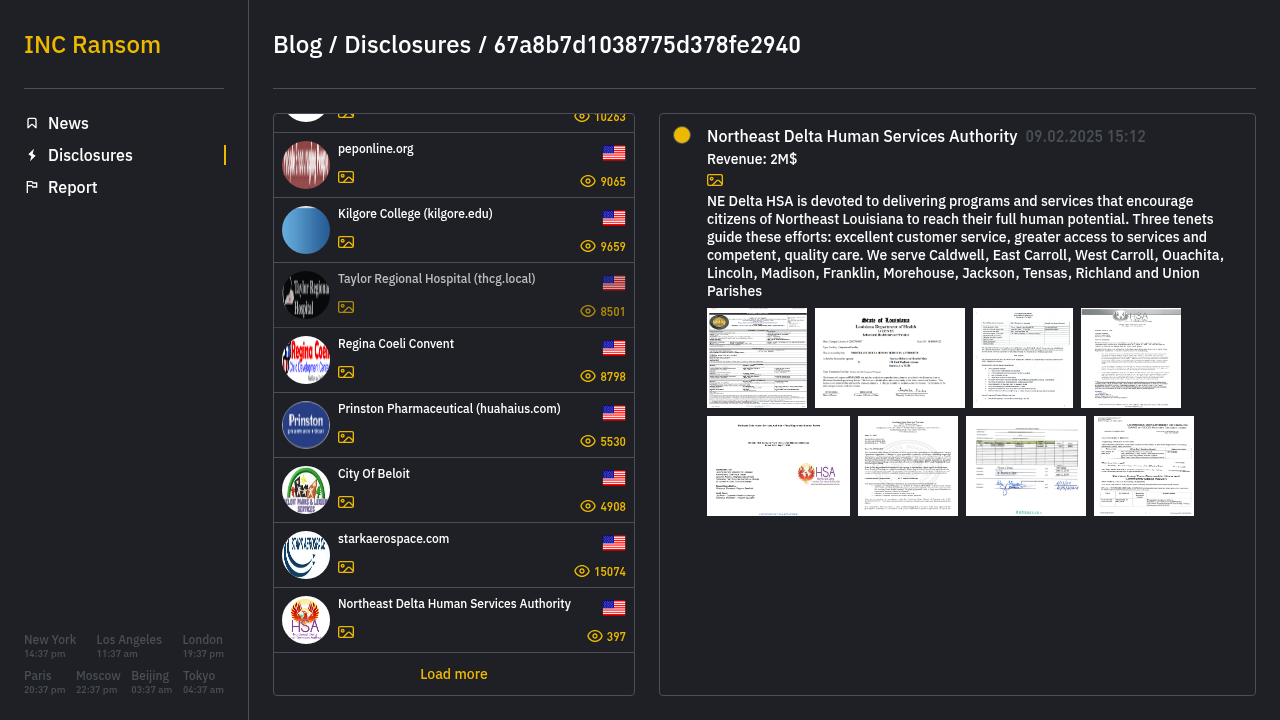The height and width of the screenshot is (720, 1280).
Task: Click the Northeast Delta Human Services Authority detail heading
Action: (862, 136)
